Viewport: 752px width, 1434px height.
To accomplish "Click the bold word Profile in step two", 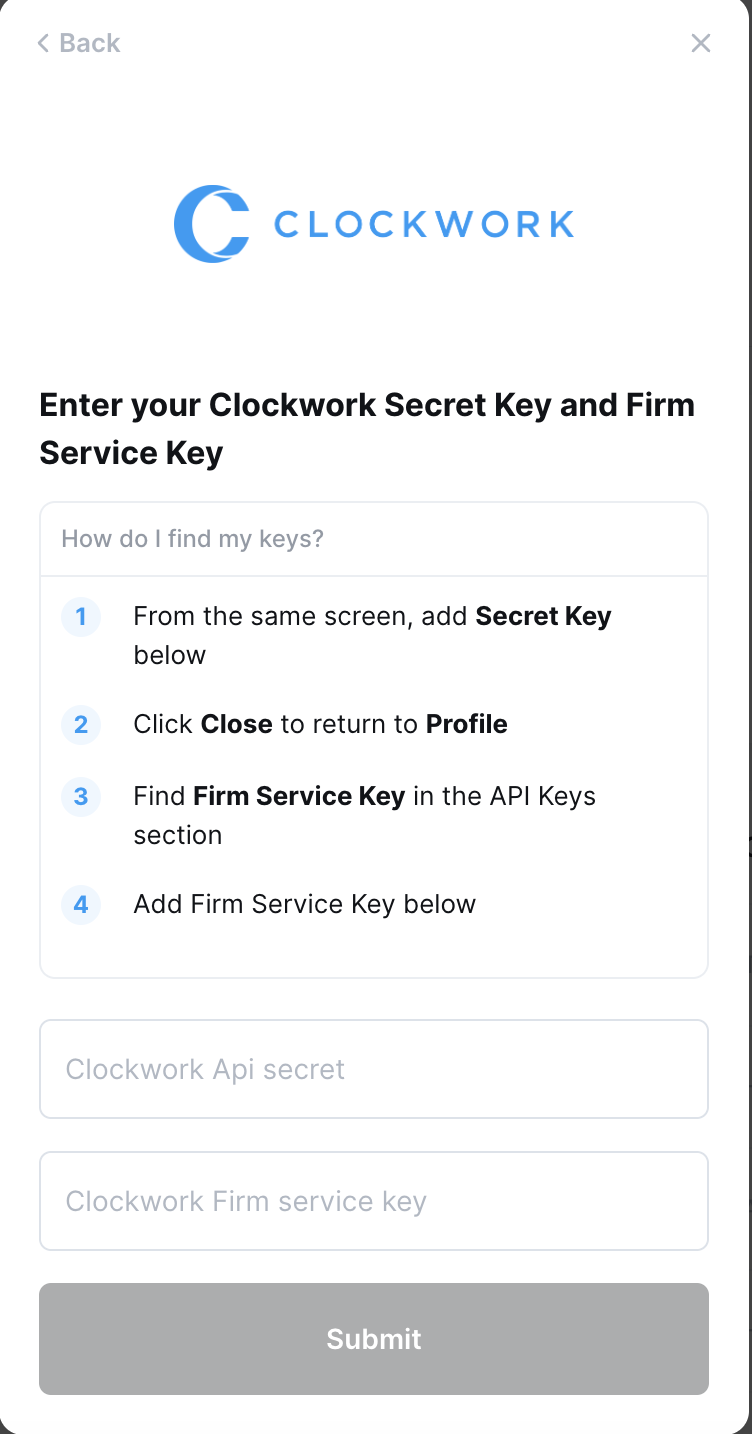I will 467,724.
